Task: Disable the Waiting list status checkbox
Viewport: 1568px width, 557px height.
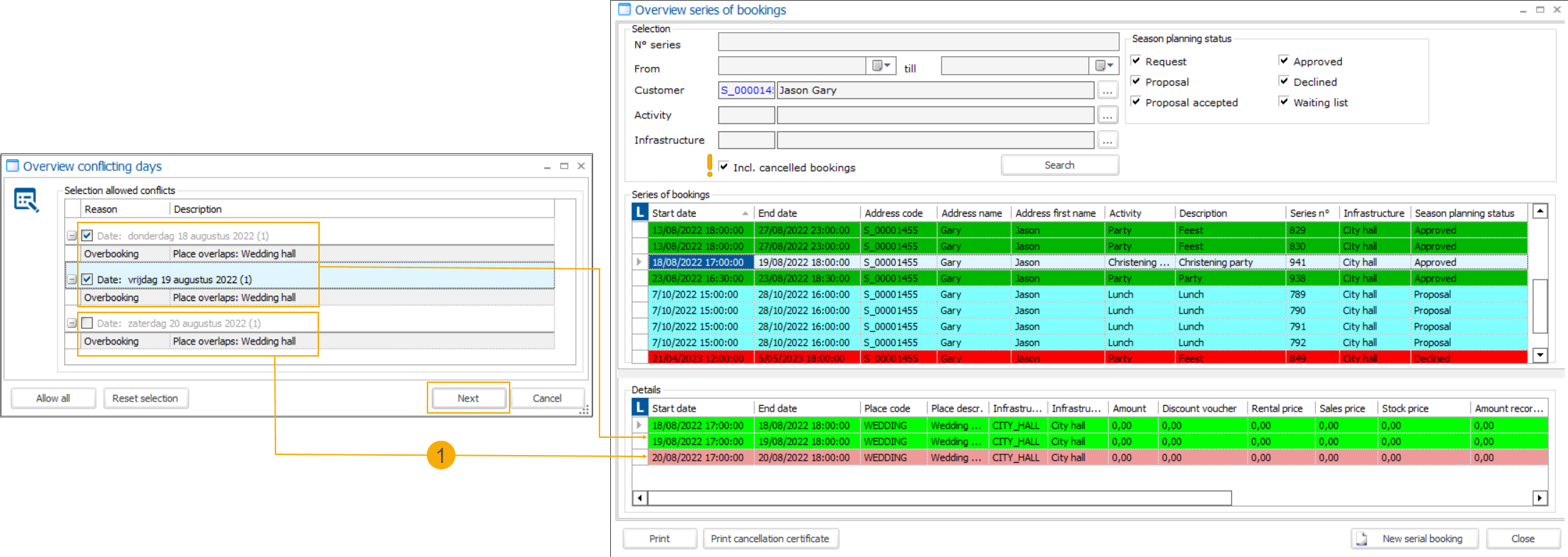Action: (1284, 102)
